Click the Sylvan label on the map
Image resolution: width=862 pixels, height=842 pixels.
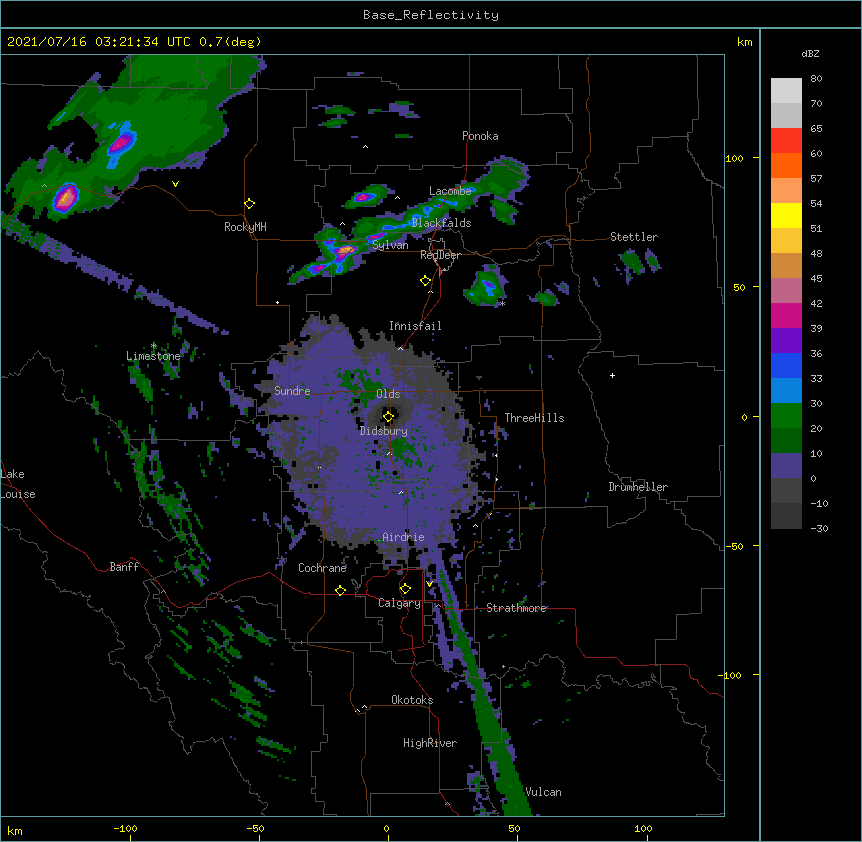click(x=390, y=245)
